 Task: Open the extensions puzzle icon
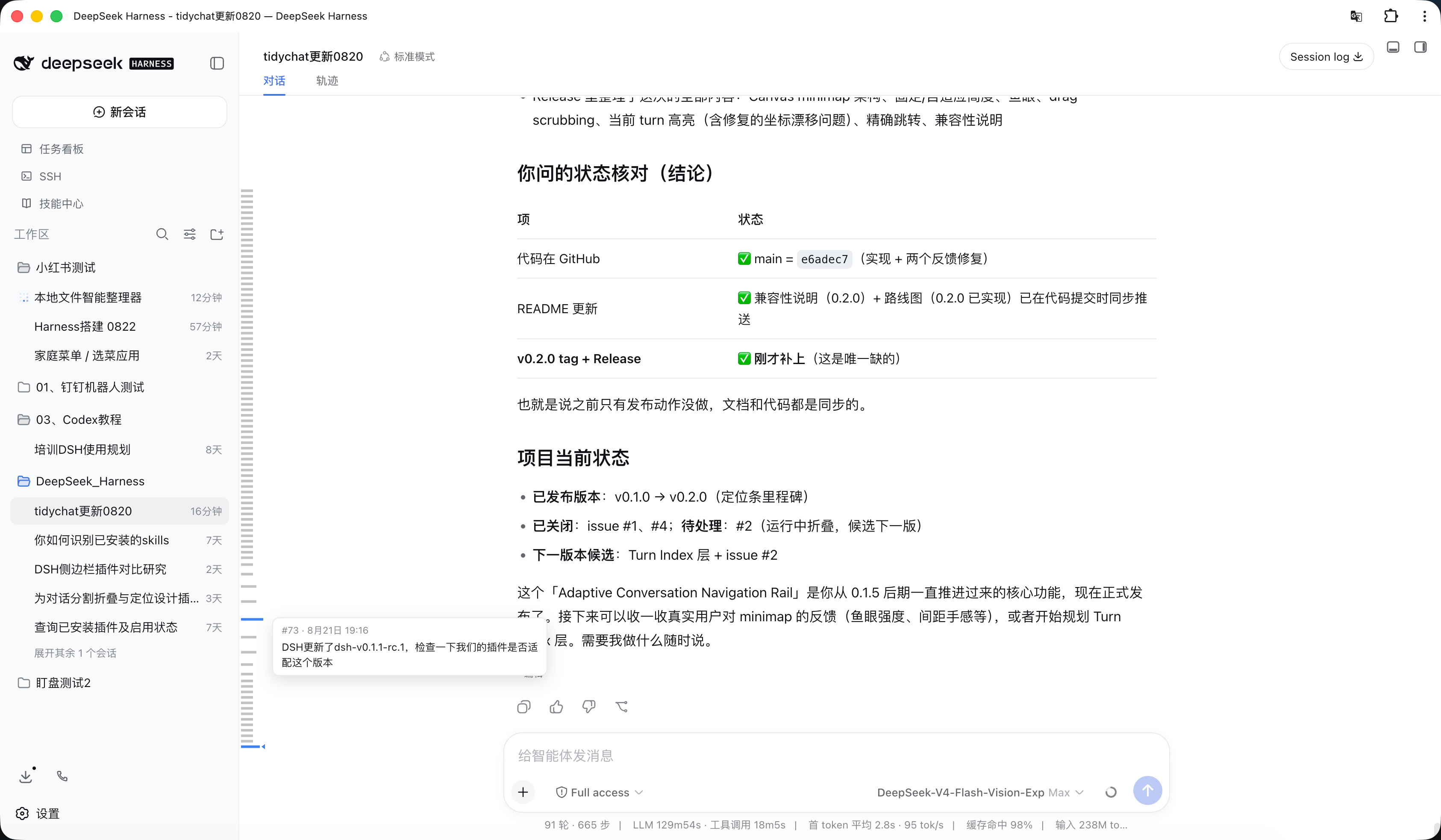(1391, 16)
